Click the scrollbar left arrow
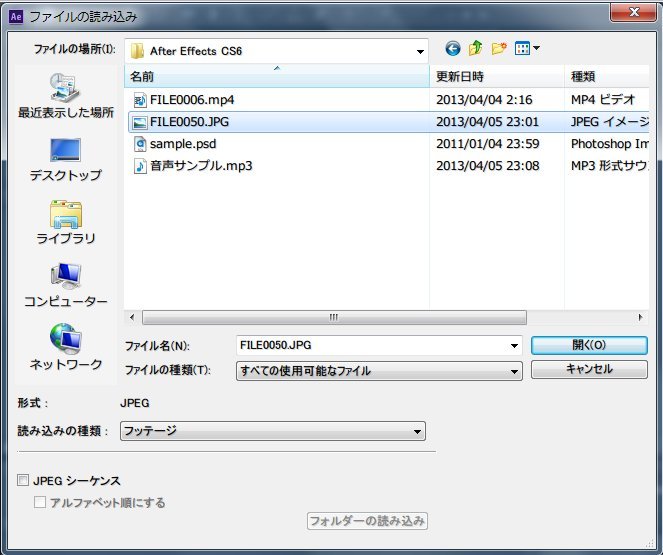The image size is (663, 555). (132, 317)
